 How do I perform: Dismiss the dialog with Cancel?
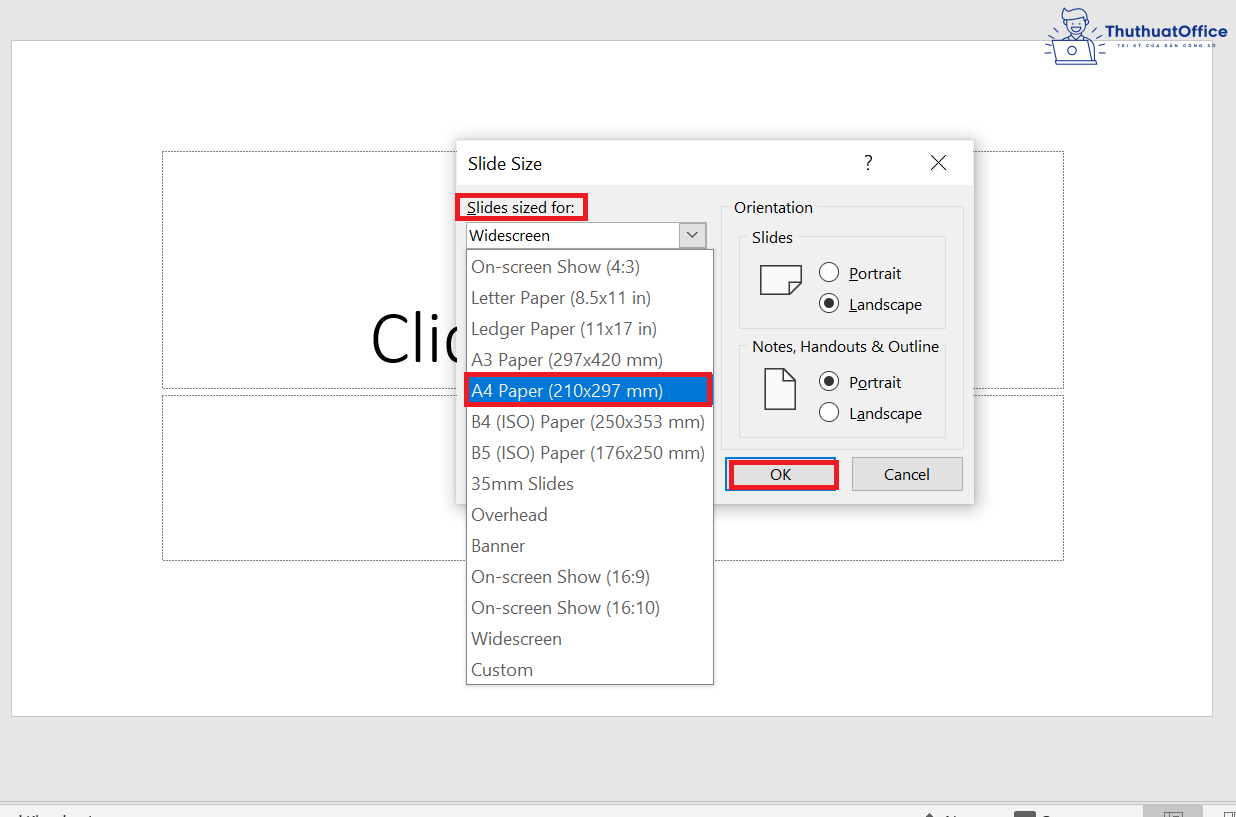pyautogui.click(x=906, y=473)
